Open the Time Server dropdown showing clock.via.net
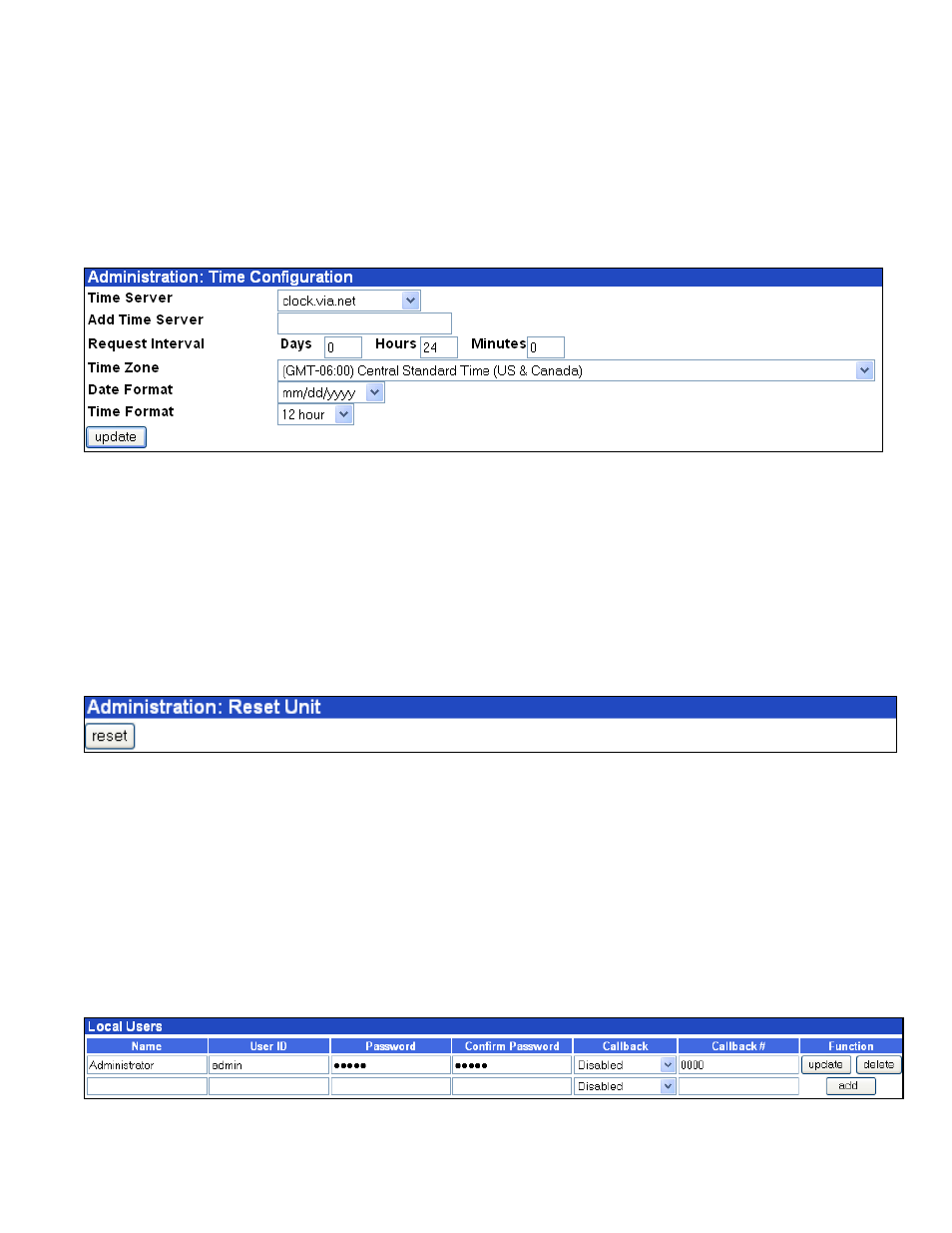 tap(348, 301)
